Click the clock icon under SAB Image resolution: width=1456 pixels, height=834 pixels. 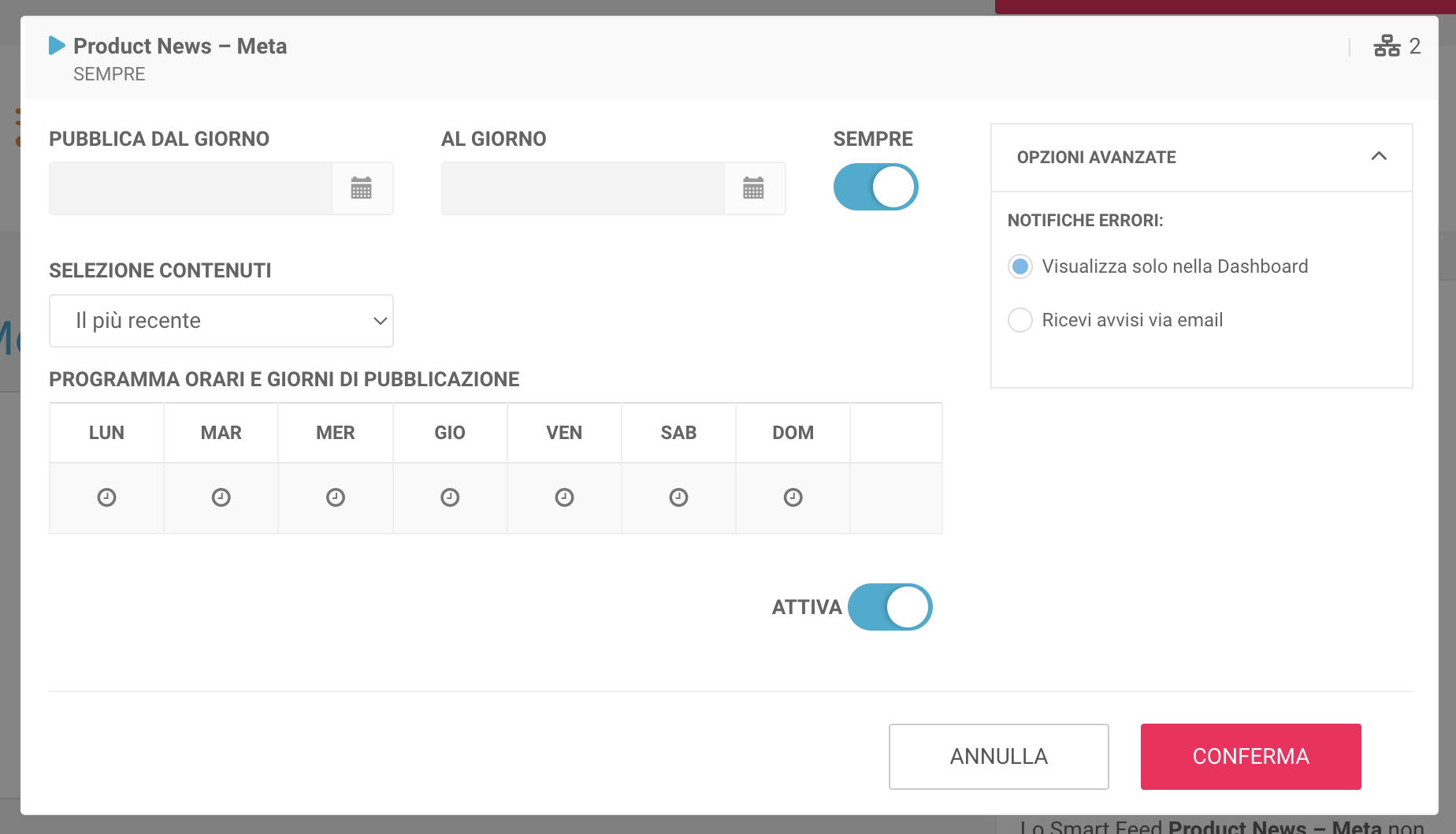678,497
